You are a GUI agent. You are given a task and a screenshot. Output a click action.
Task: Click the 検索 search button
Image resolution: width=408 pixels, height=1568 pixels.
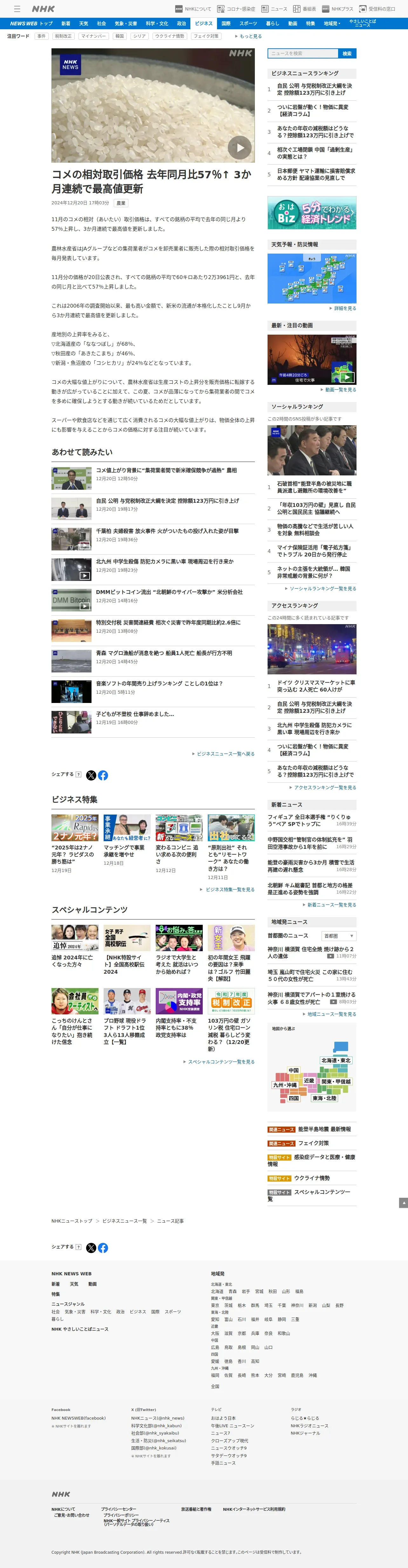(347, 54)
